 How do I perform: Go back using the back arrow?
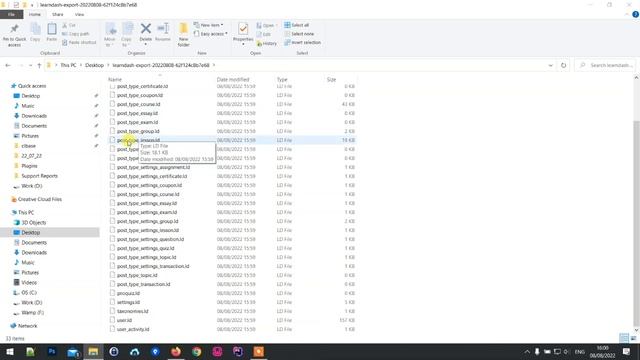point(8,65)
